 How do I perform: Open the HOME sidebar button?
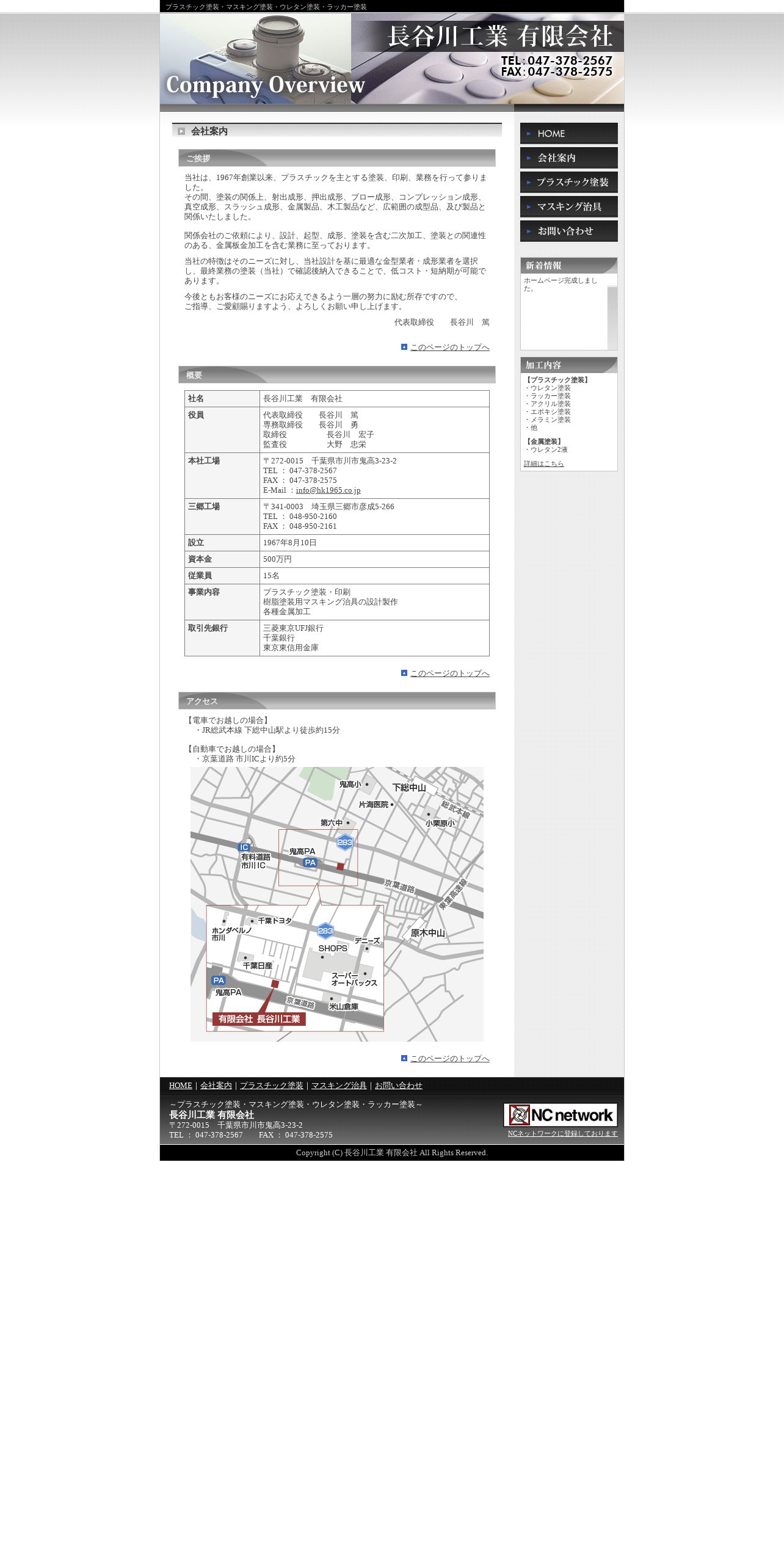(x=568, y=133)
